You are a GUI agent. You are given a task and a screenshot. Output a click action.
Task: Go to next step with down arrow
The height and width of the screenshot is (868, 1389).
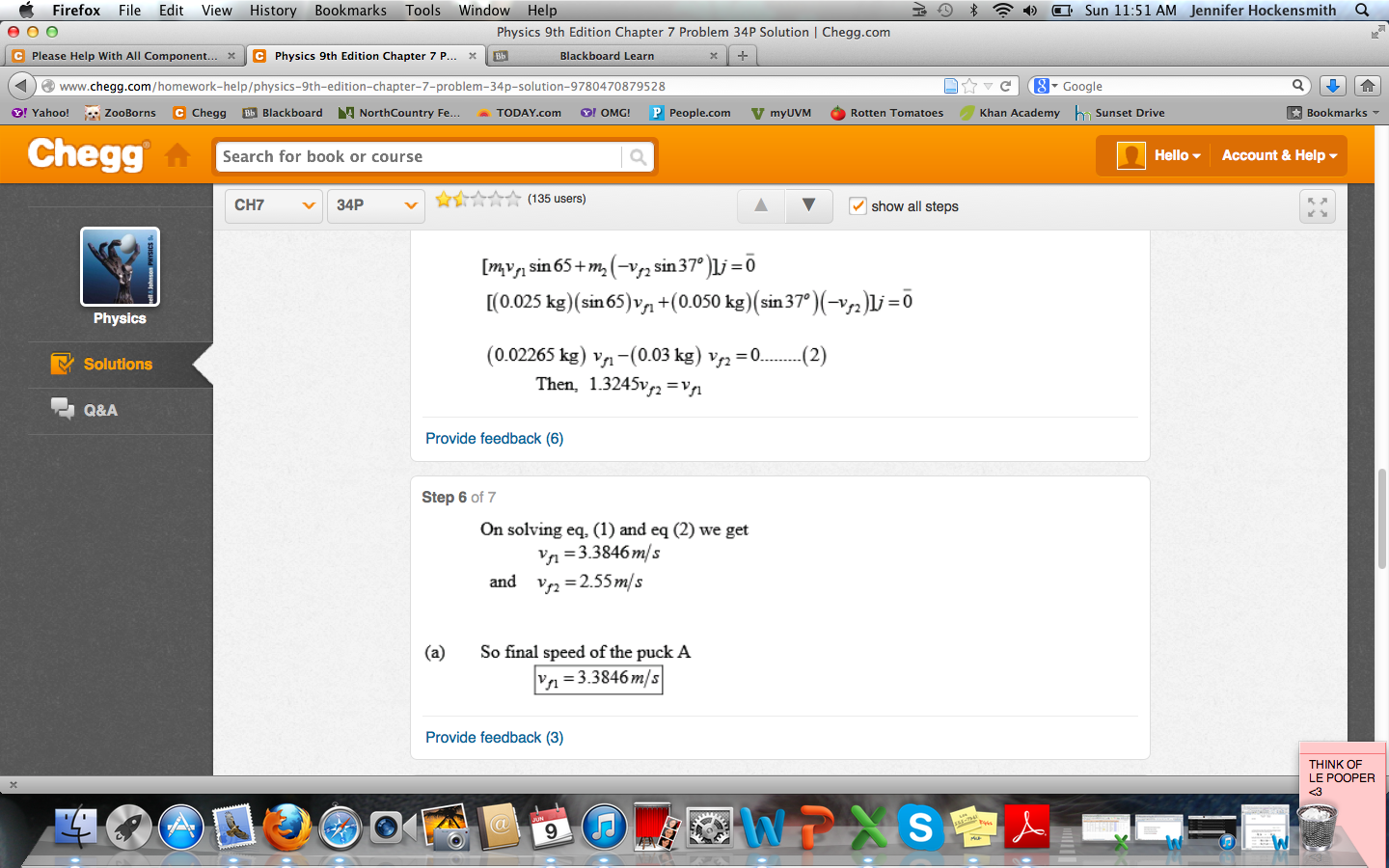(x=807, y=205)
